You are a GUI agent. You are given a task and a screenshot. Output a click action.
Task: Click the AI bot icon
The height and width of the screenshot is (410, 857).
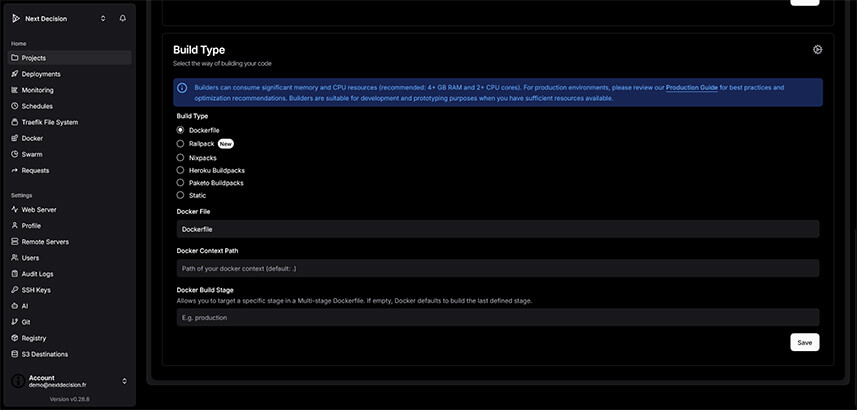point(15,306)
